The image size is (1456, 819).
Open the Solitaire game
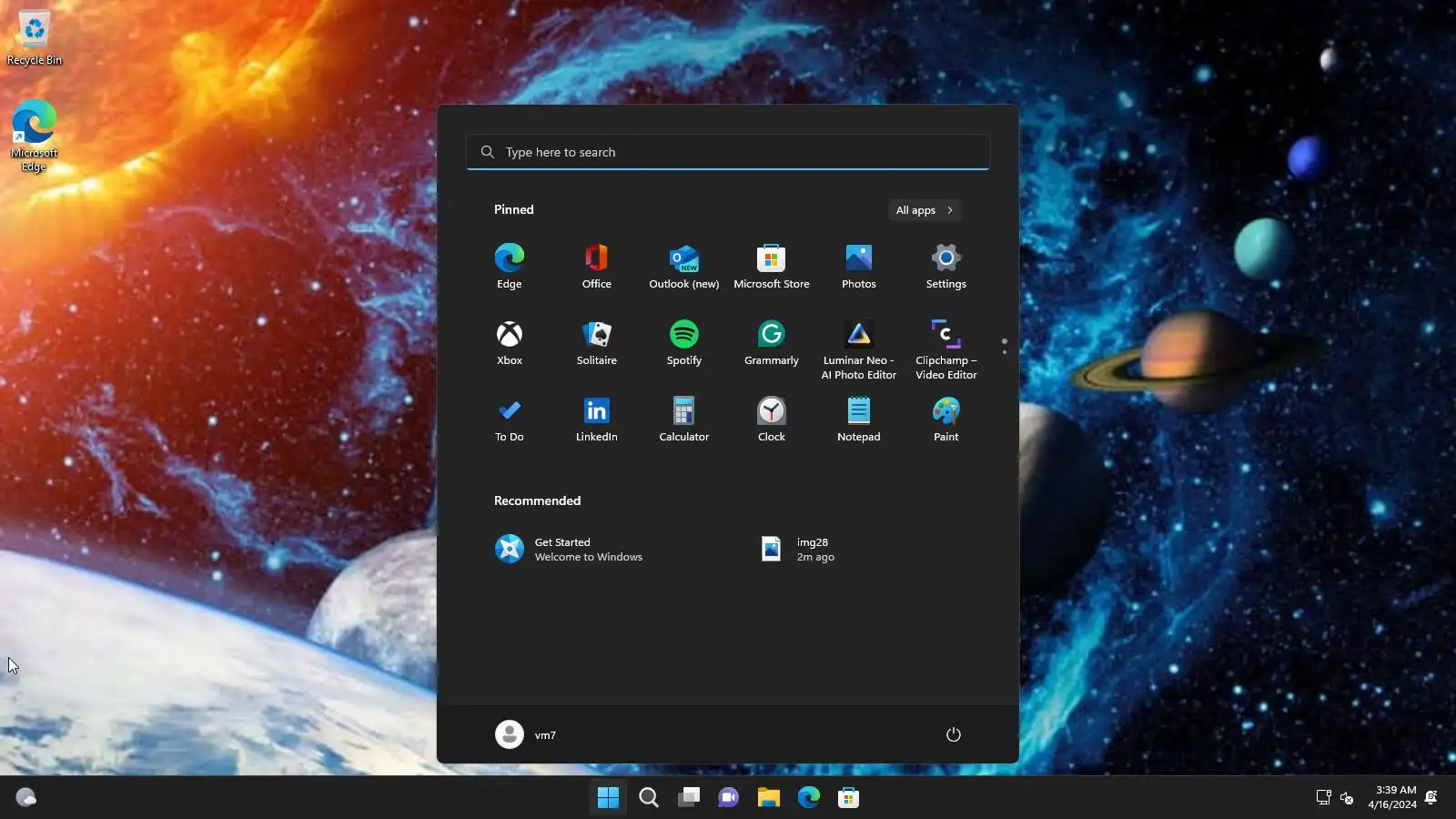click(x=597, y=343)
